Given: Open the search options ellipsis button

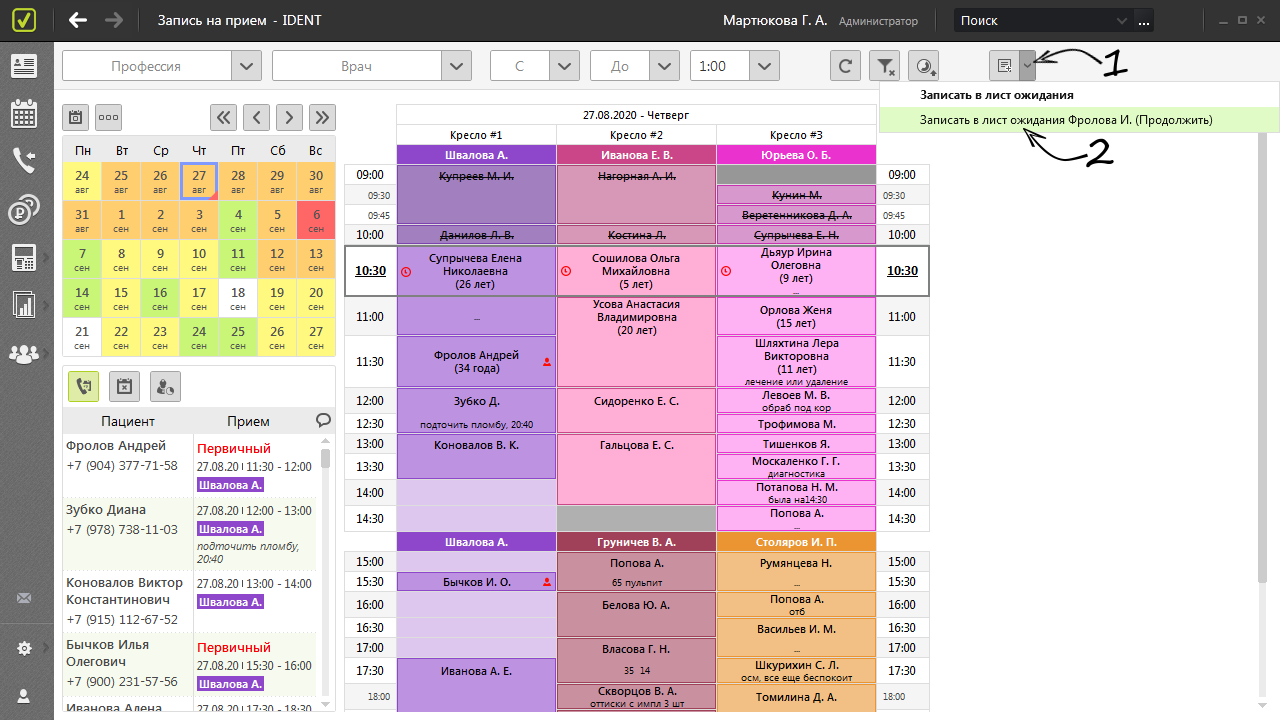Looking at the screenshot, I should 1144,20.
